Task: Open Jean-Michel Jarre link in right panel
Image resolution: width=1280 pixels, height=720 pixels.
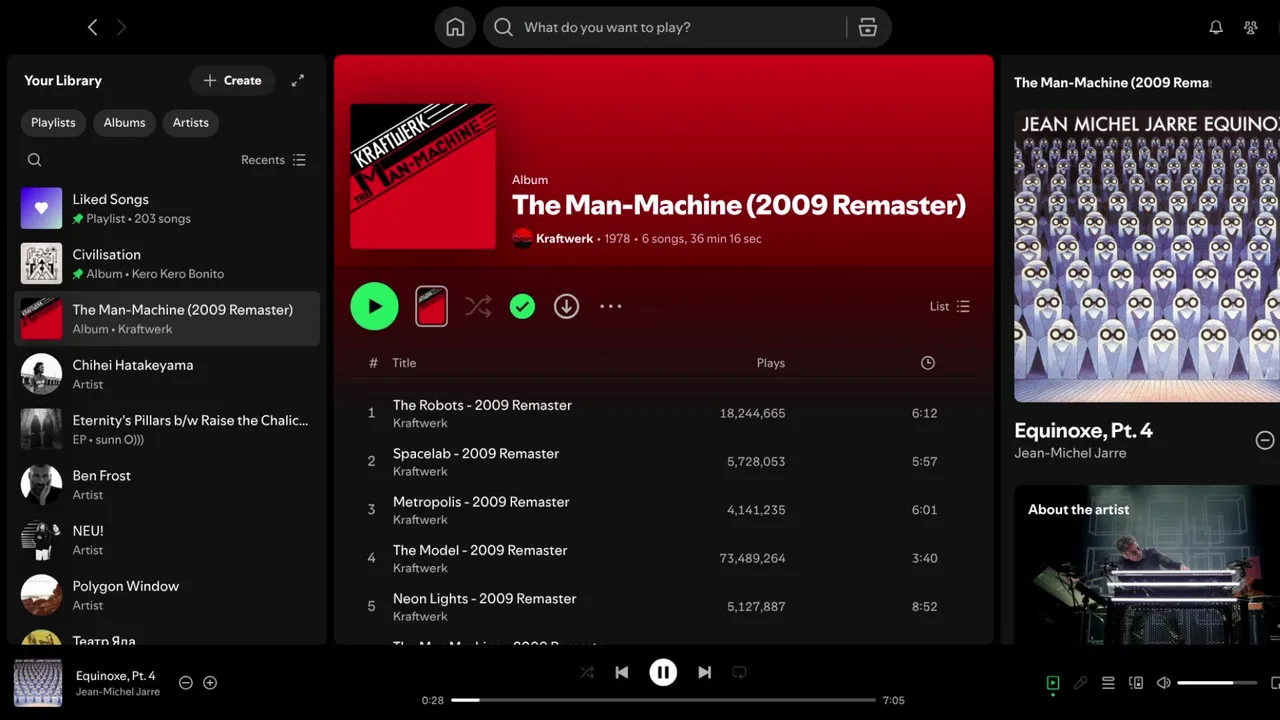Action: (x=1070, y=453)
